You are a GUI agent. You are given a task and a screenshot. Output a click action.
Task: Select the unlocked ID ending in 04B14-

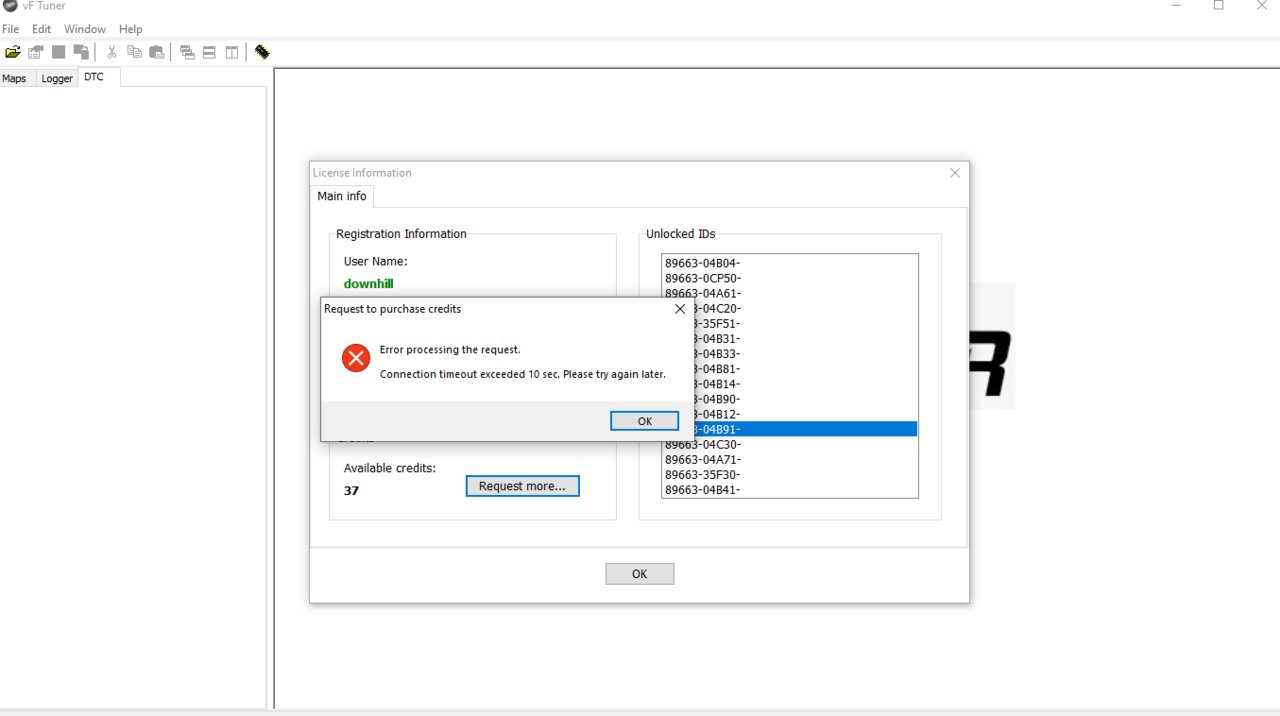pos(805,383)
